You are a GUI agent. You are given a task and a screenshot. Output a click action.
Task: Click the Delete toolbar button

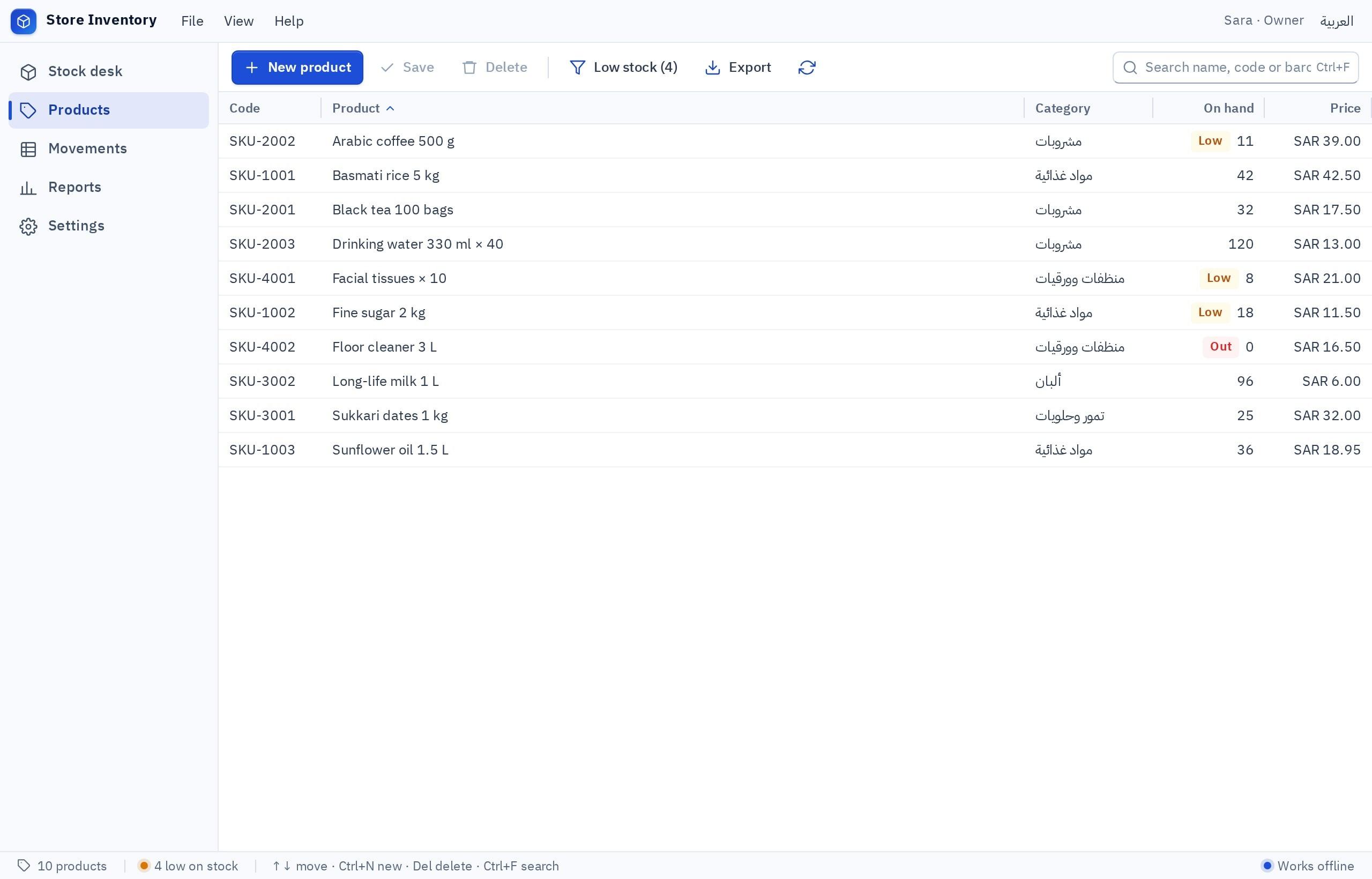[495, 68]
